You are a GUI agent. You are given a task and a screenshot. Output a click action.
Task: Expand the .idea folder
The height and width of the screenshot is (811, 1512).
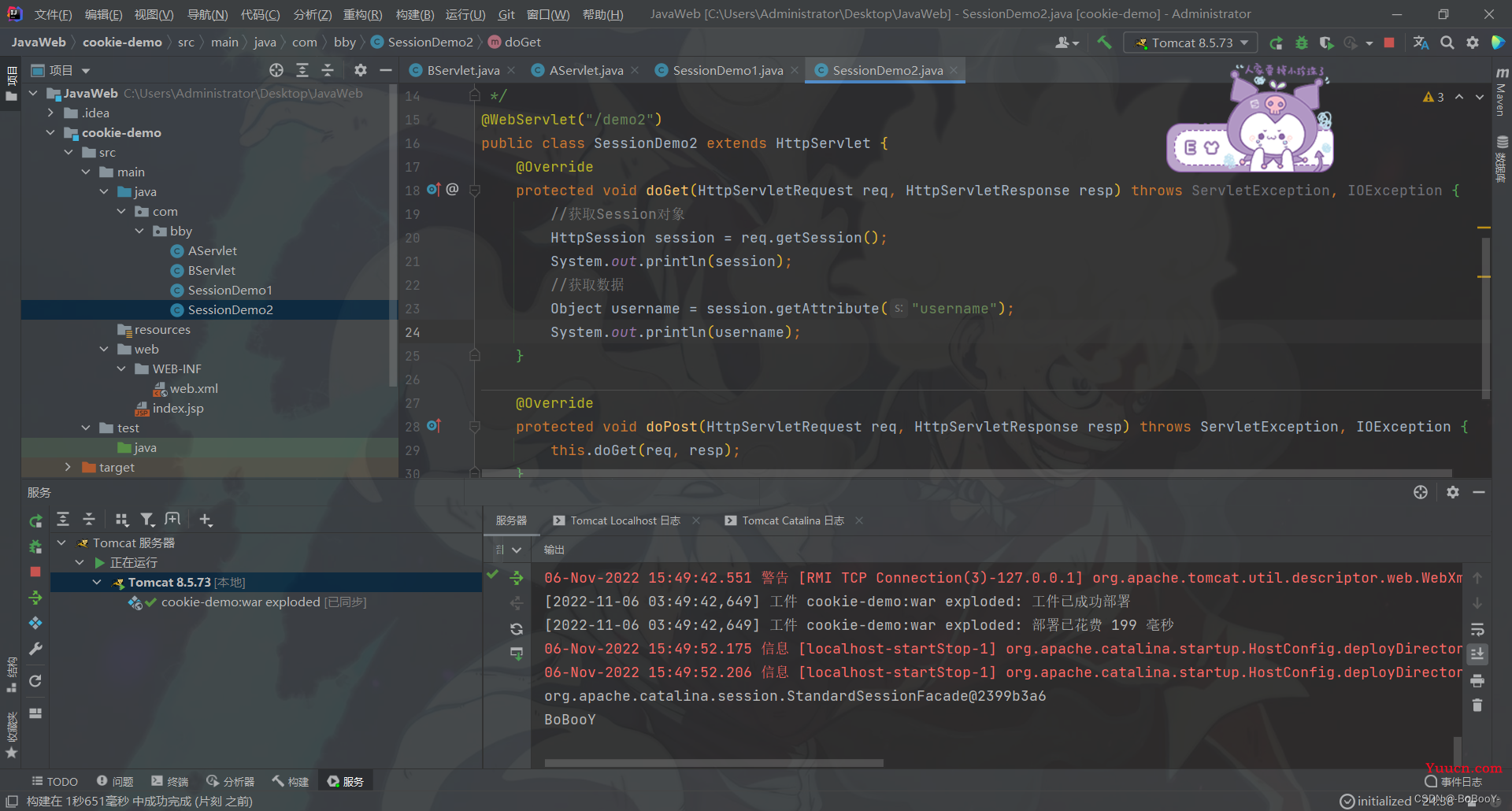50,113
